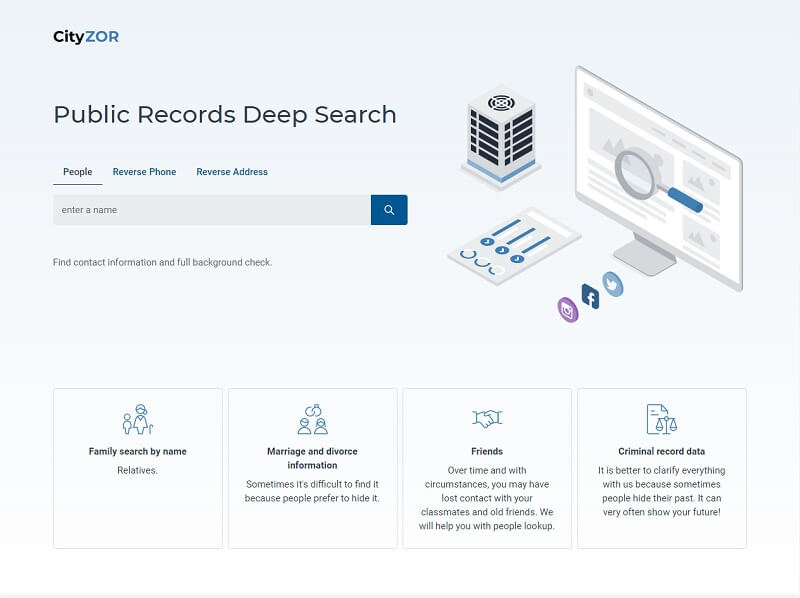Viewport: 800px width, 598px height.
Task: Open 'Family search by name' card title
Action: point(138,452)
